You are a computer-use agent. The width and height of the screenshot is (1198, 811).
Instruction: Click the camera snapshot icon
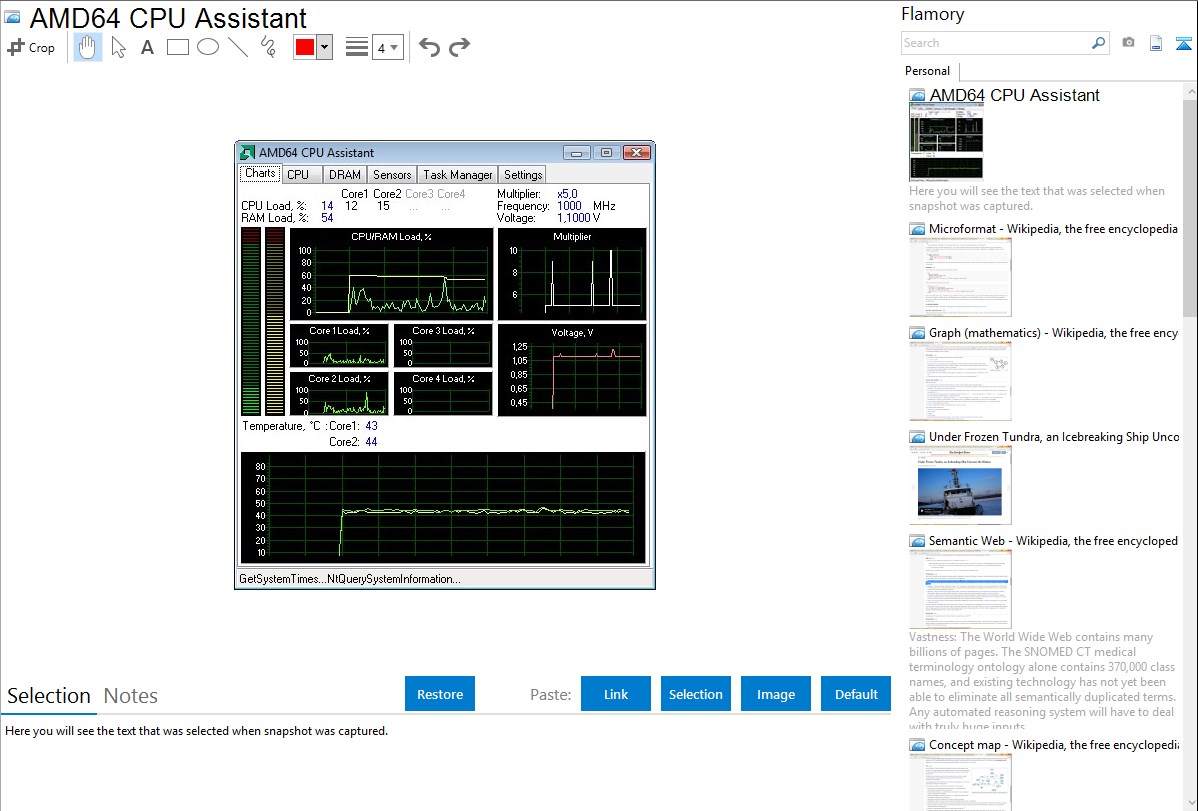tap(1128, 43)
